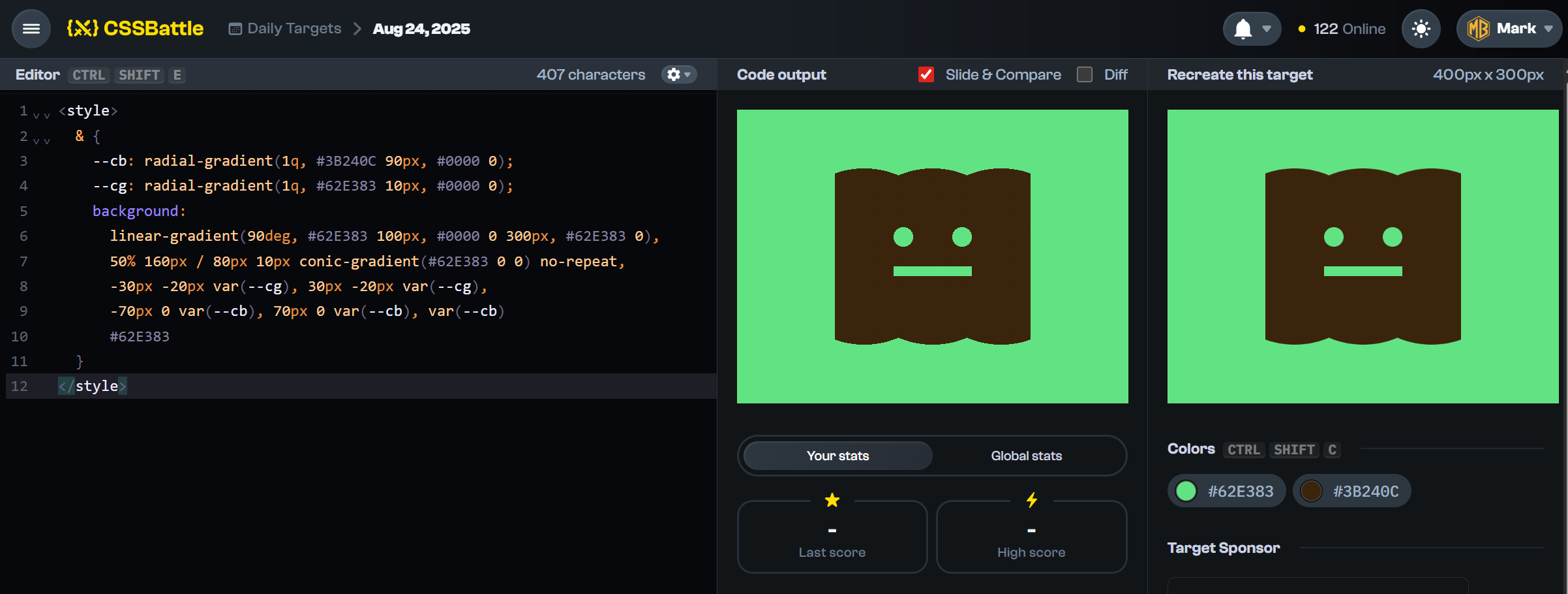Screen dimensions: 1568x594
Task: Click the calendar icon beside Daily Targets
Action: pos(235,29)
